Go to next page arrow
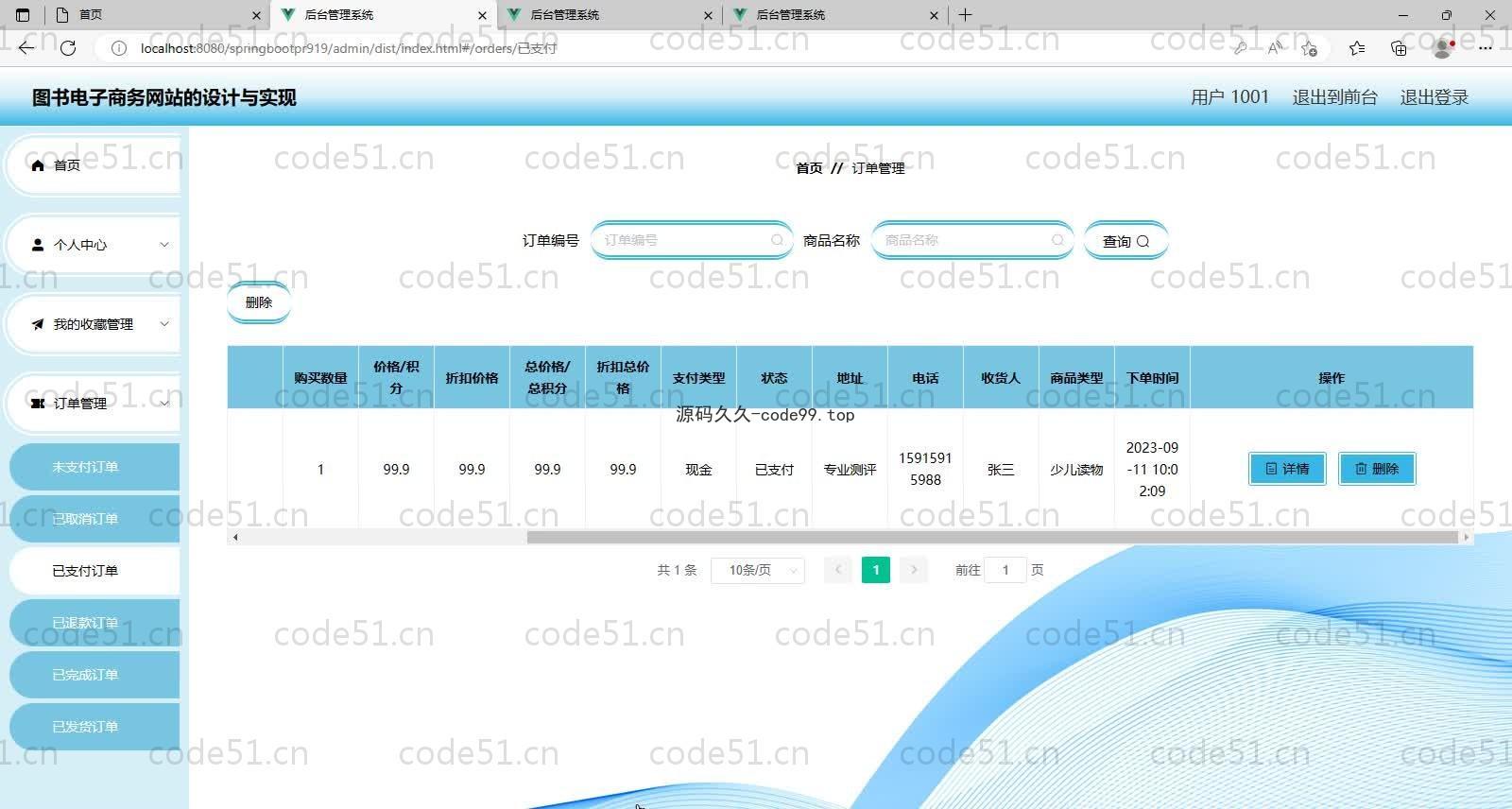Screen dimensions: 1512x809 (913, 570)
